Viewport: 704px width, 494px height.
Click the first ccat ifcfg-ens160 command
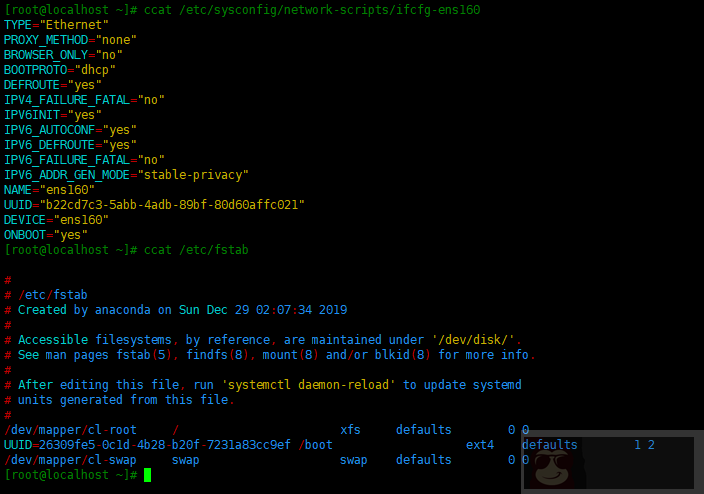click(x=312, y=10)
